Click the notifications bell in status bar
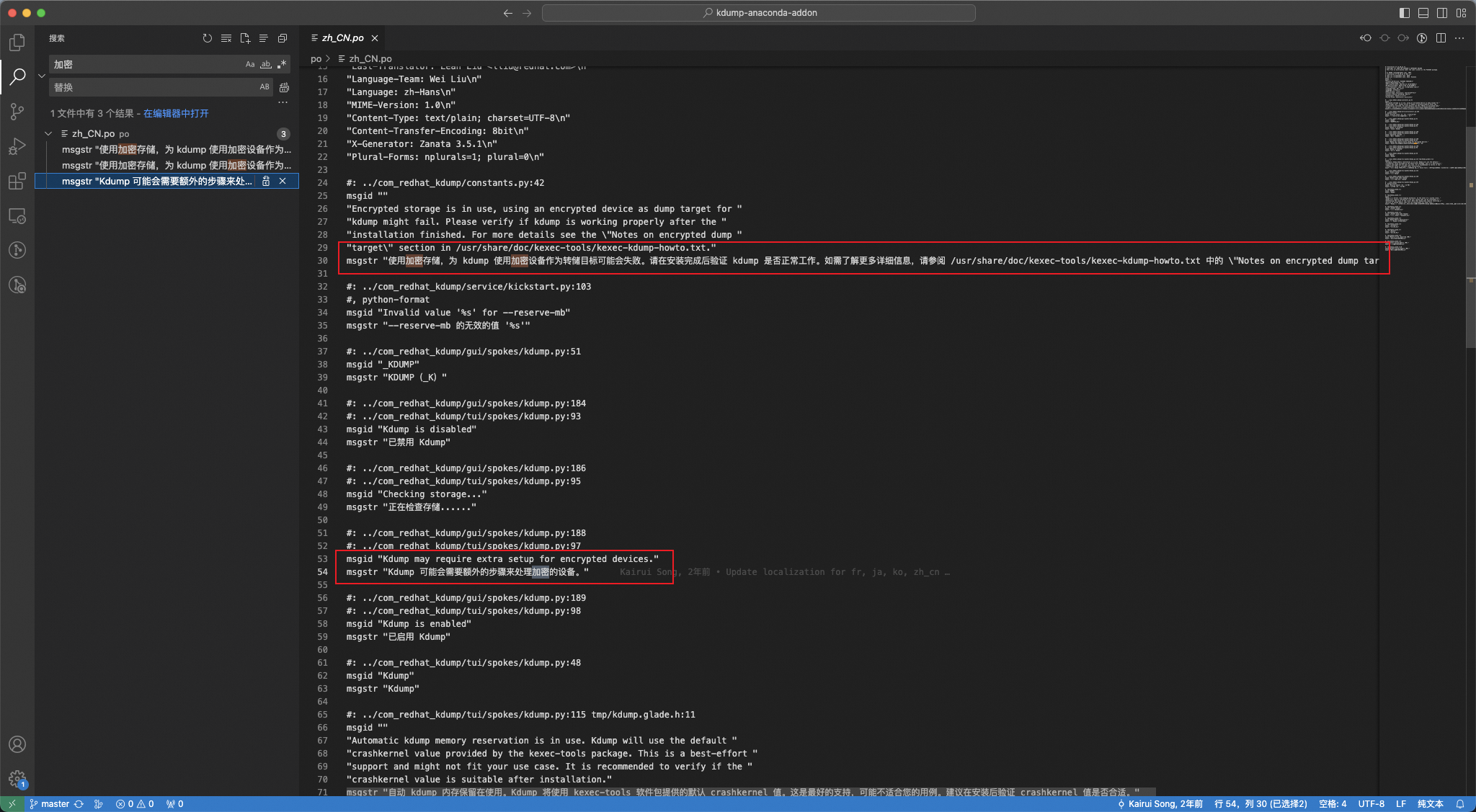Image resolution: width=1476 pixels, height=812 pixels. point(1460,804)
